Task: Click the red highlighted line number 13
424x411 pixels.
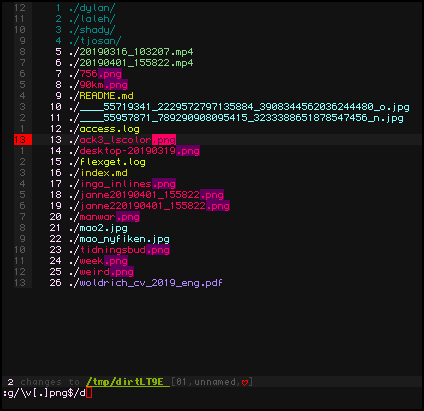Action: (x=23, y=140)
